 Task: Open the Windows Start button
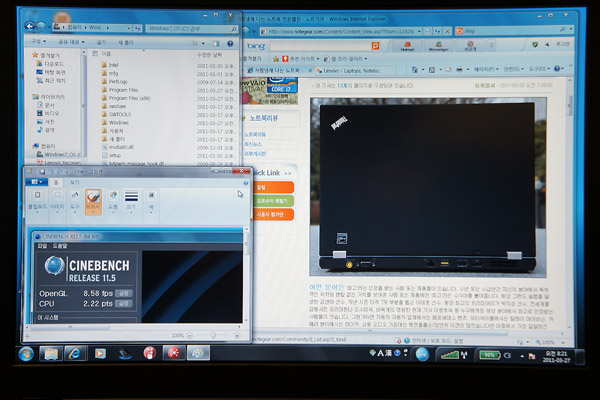pos(26,354)
